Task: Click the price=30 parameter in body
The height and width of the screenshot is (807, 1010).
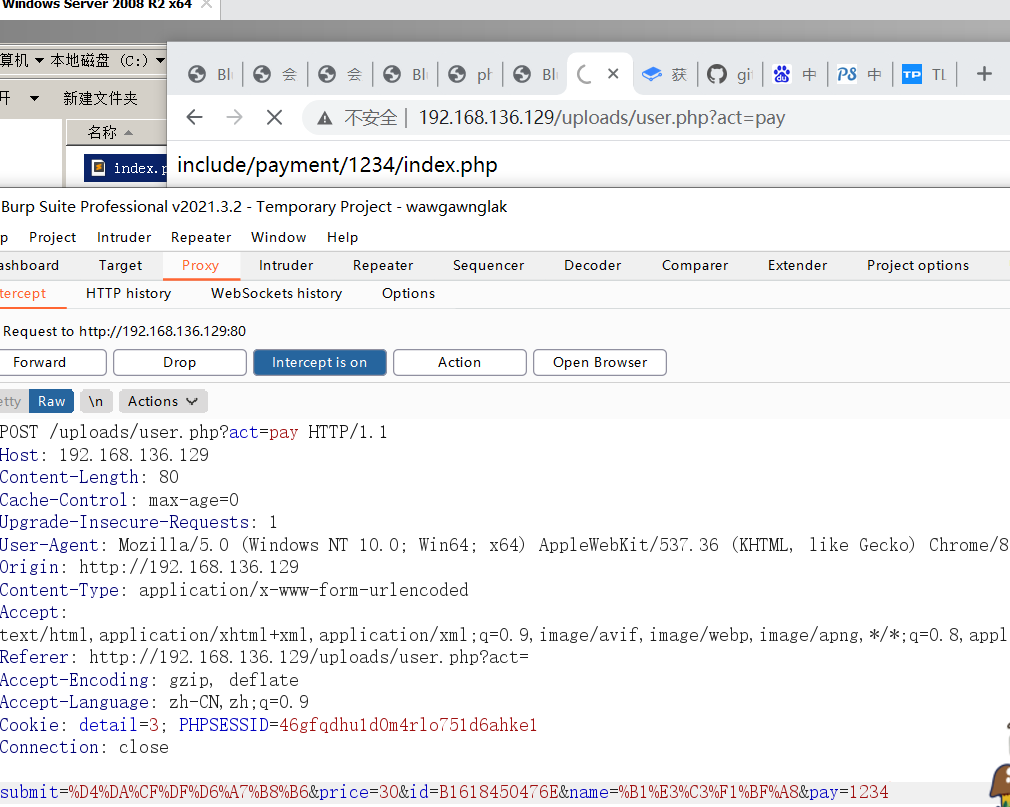Action: [359, 792]
